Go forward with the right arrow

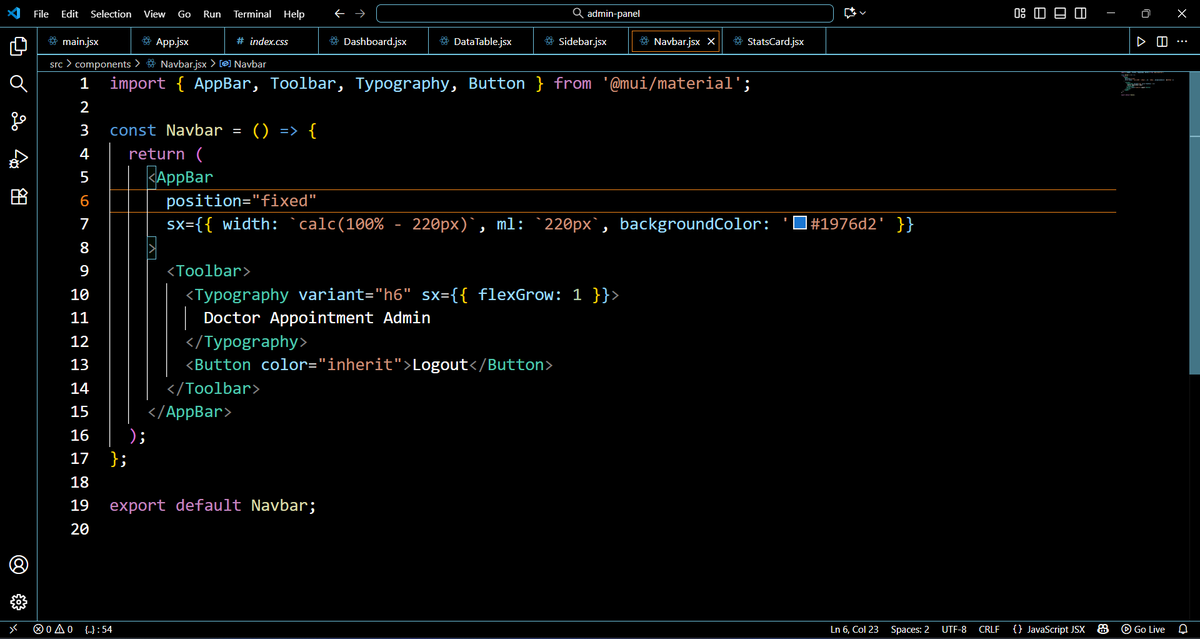[x=360, y=14]
